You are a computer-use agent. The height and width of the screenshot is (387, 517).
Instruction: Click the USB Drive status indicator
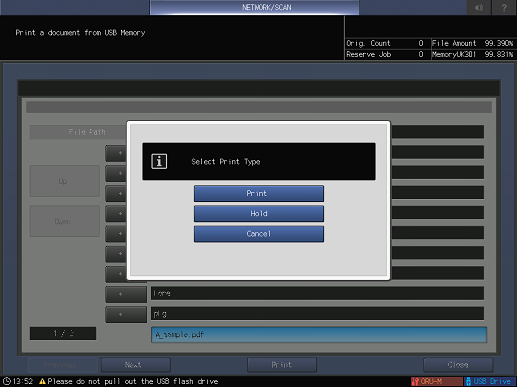(x=490, y=381)
